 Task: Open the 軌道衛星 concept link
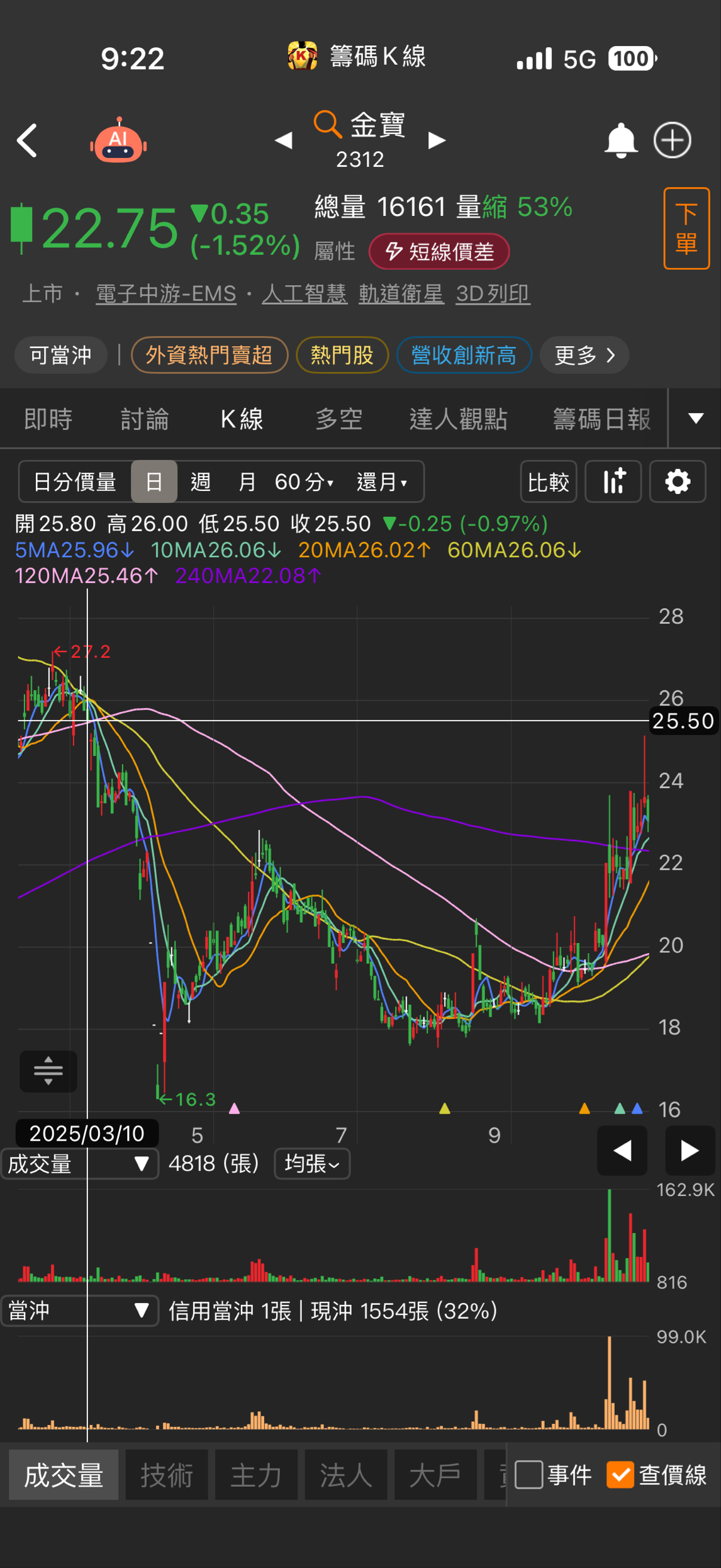401,293
